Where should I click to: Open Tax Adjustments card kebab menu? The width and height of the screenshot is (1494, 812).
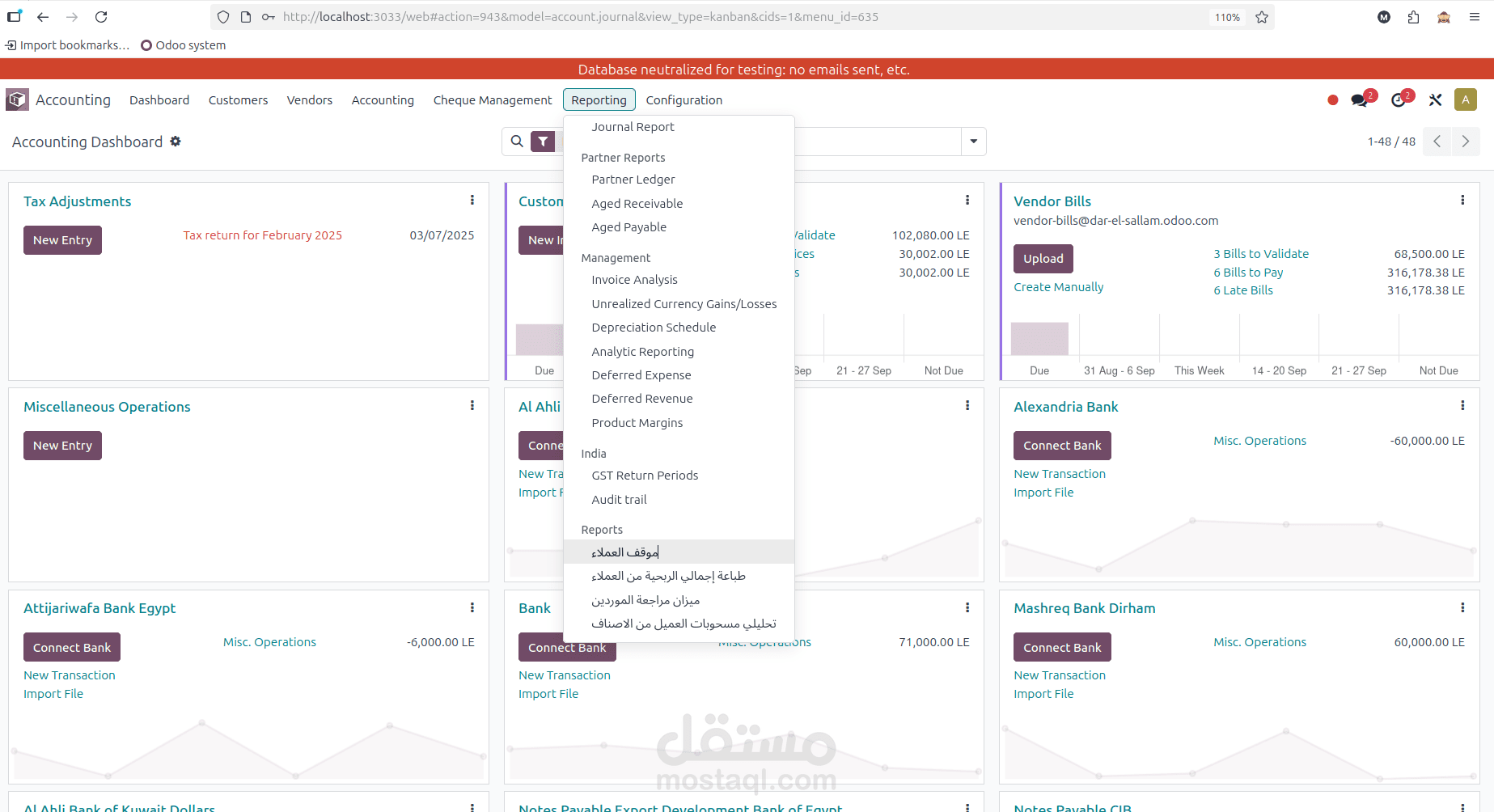[472, 201]
